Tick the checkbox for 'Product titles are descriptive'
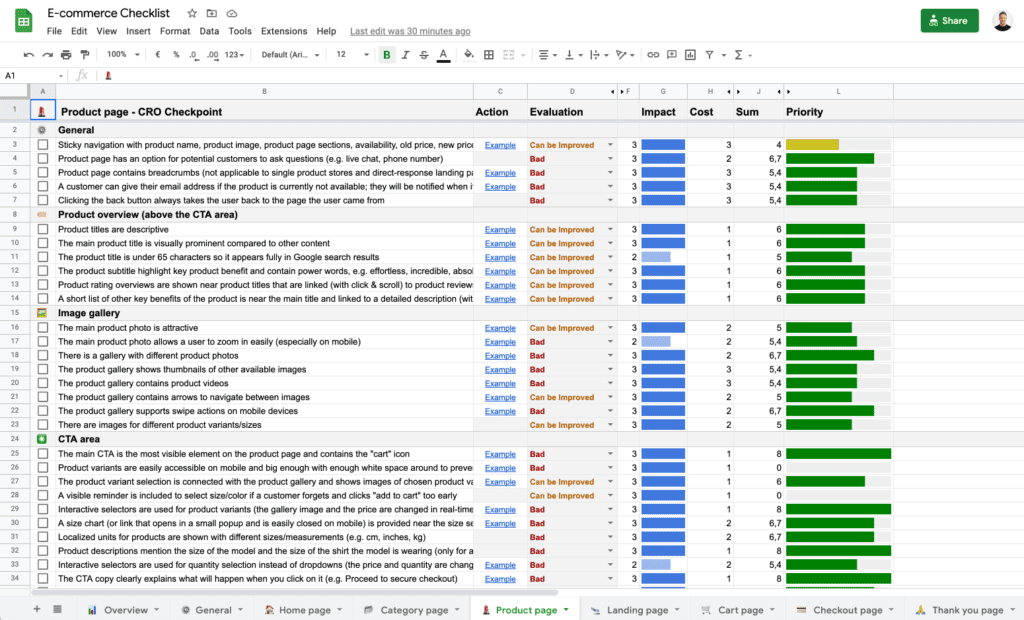This screenshot has width=1024, height=620. [x=42, y=229]
